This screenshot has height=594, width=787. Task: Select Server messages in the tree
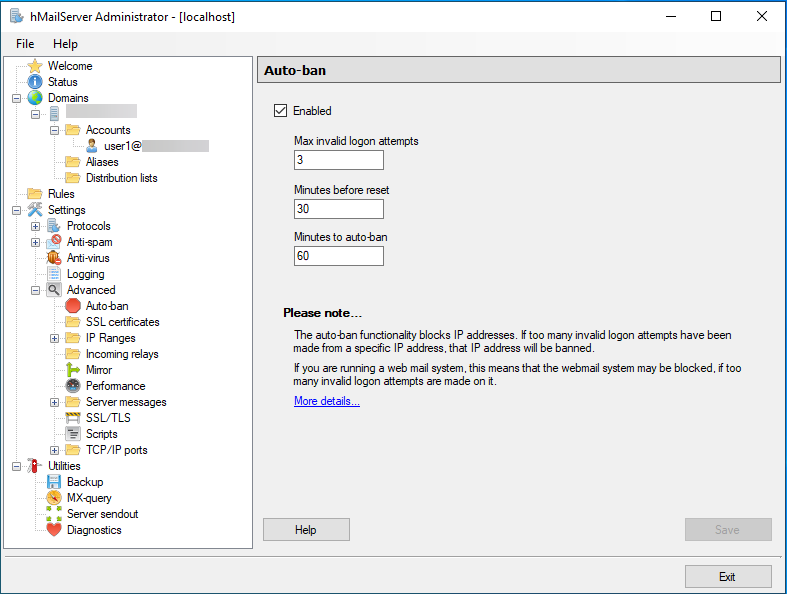(x=126, y=402)
